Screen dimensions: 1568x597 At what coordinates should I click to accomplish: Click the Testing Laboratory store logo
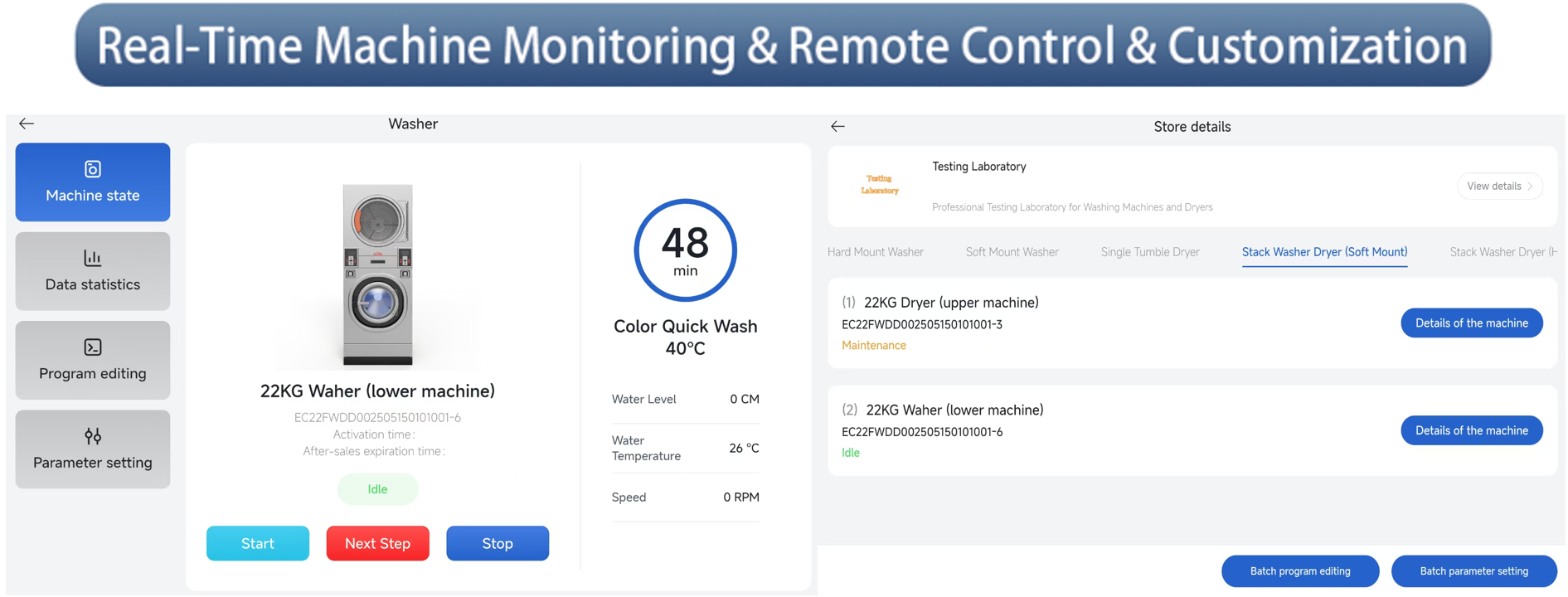pyautogui.click(x=879, y=185)
